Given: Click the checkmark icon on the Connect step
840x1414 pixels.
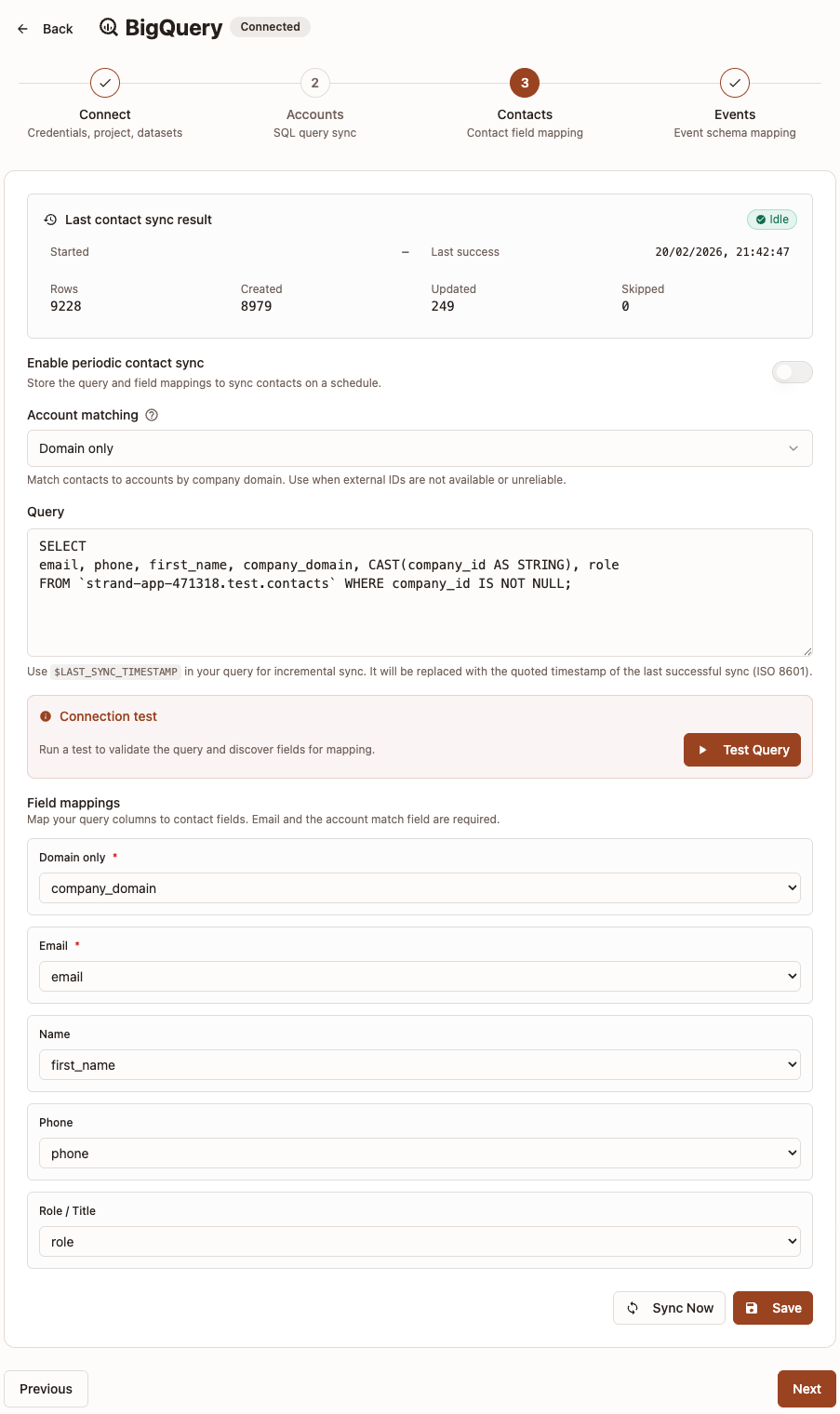Looking at the screenshot, I should [104, 83].
